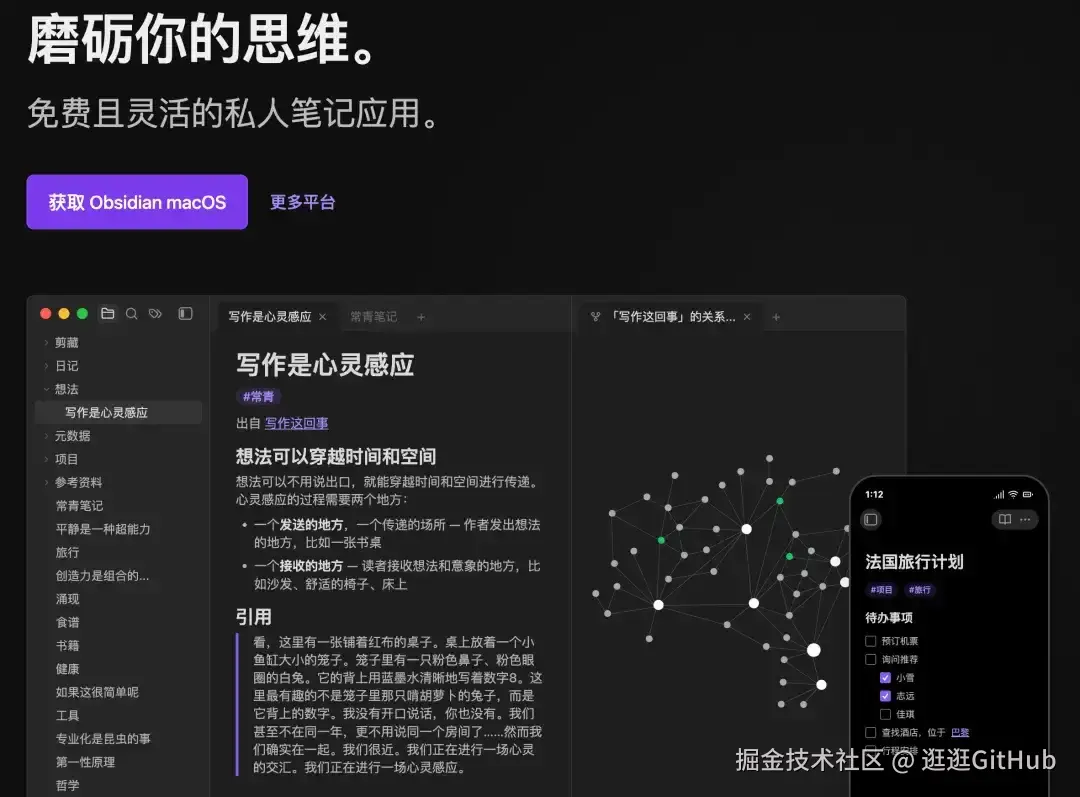Toggle the left sidebar panel icon
1080x797 pixels.
click(185, 313)
